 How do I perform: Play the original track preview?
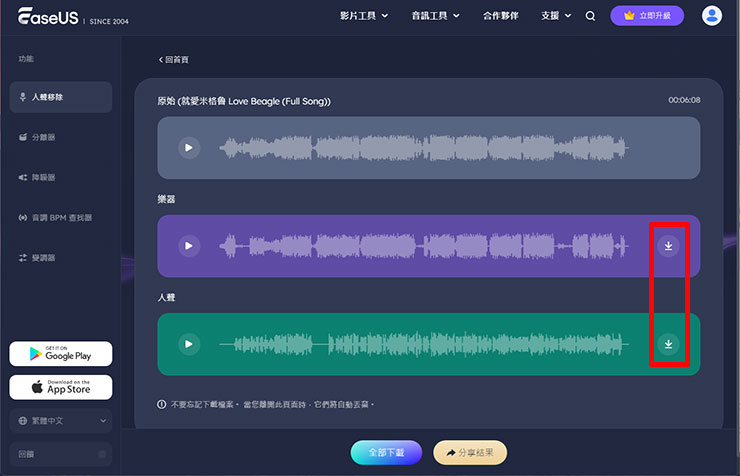pyautogui.click(x=188, y=148)
